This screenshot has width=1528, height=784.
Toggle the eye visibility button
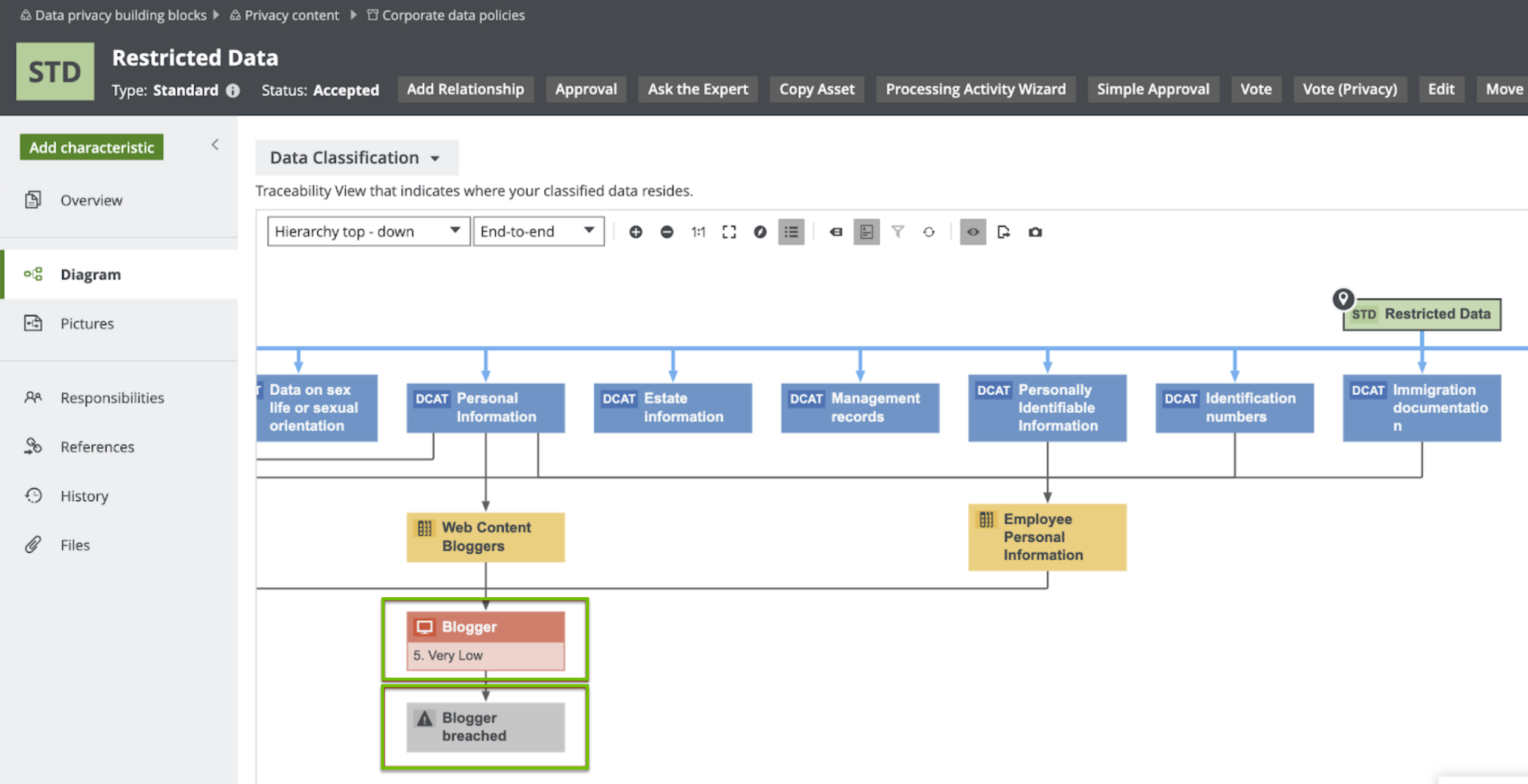[973, 232]
